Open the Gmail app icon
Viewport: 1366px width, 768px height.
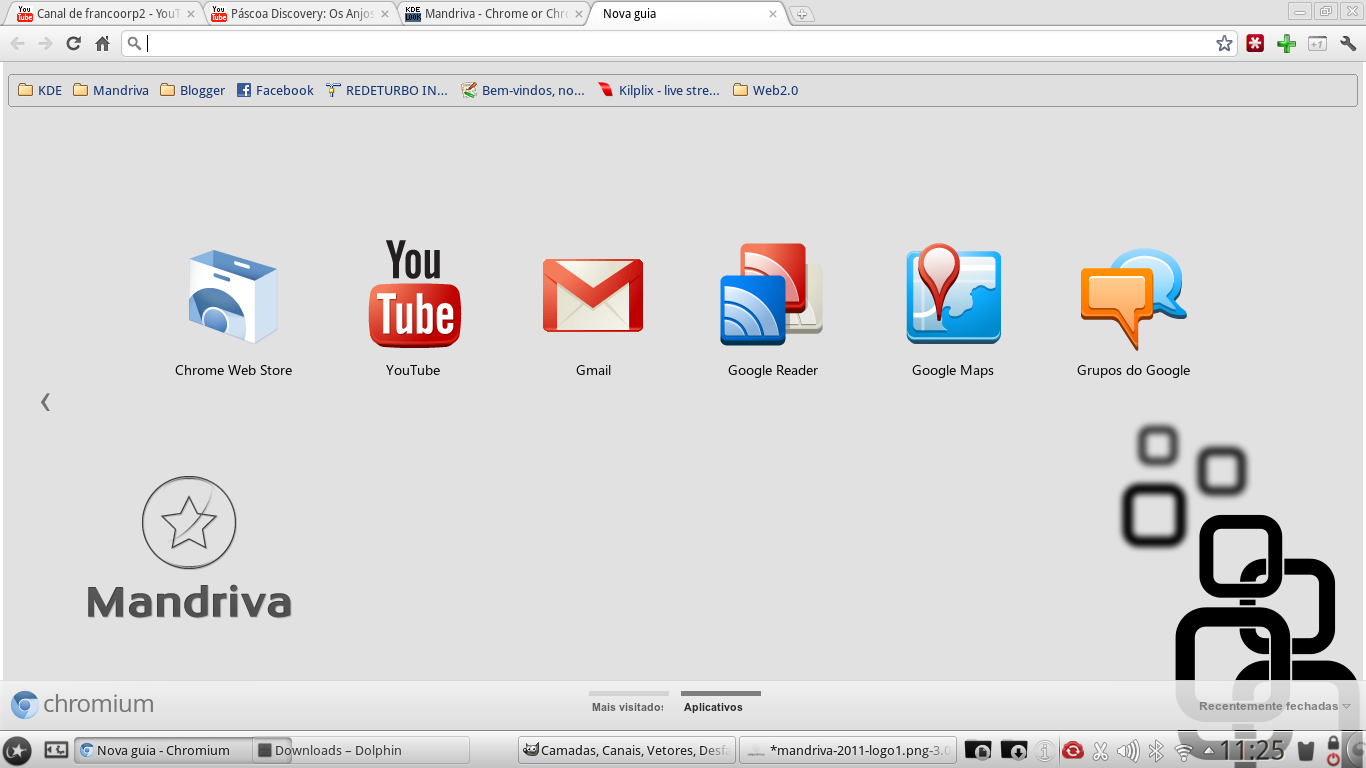[593, 296]
